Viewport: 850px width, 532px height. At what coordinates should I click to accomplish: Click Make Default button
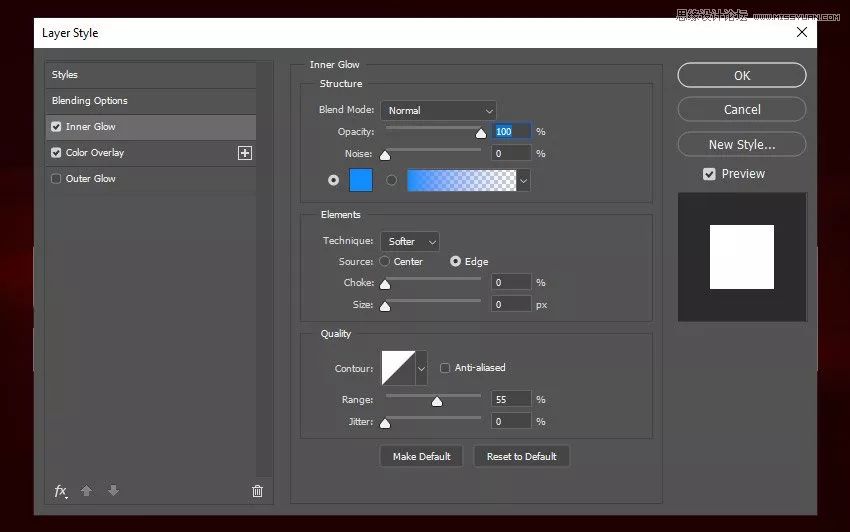(x=421, y=457)
